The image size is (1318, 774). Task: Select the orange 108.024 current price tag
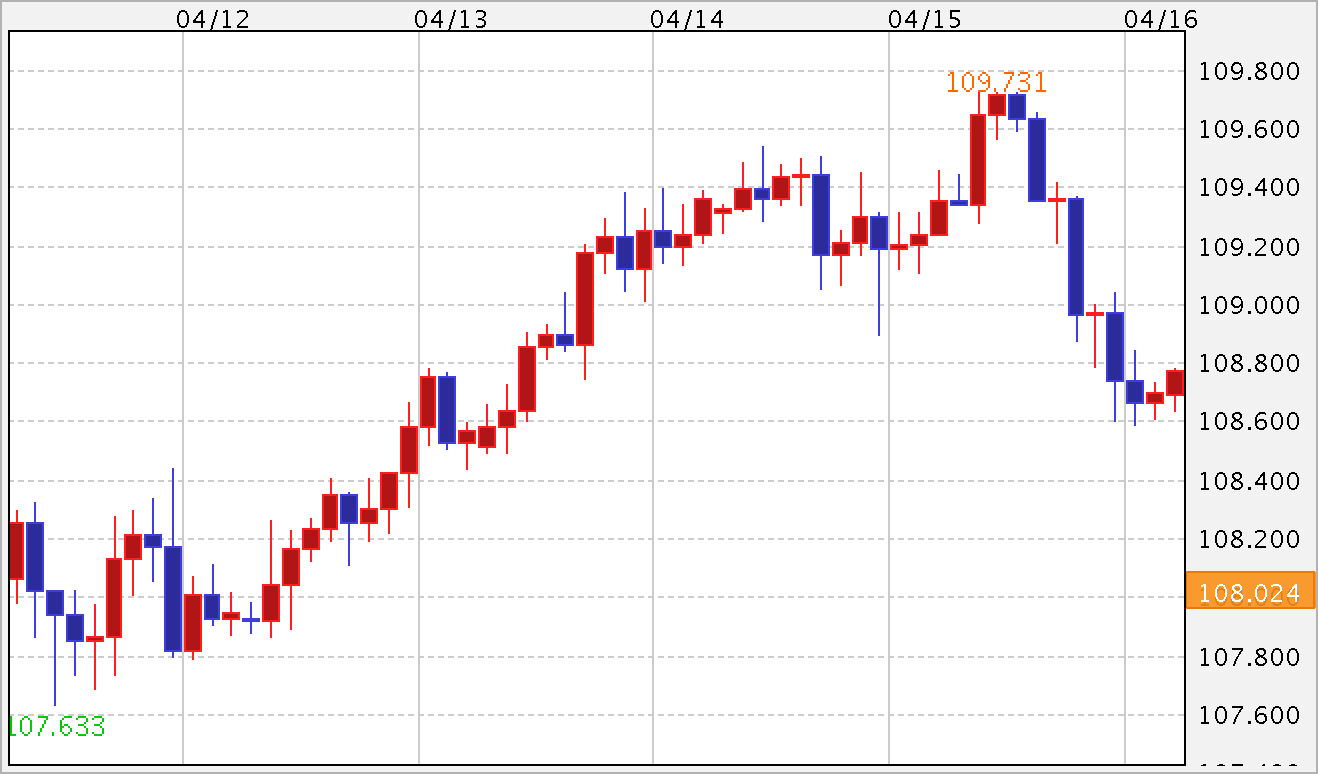1250,592
